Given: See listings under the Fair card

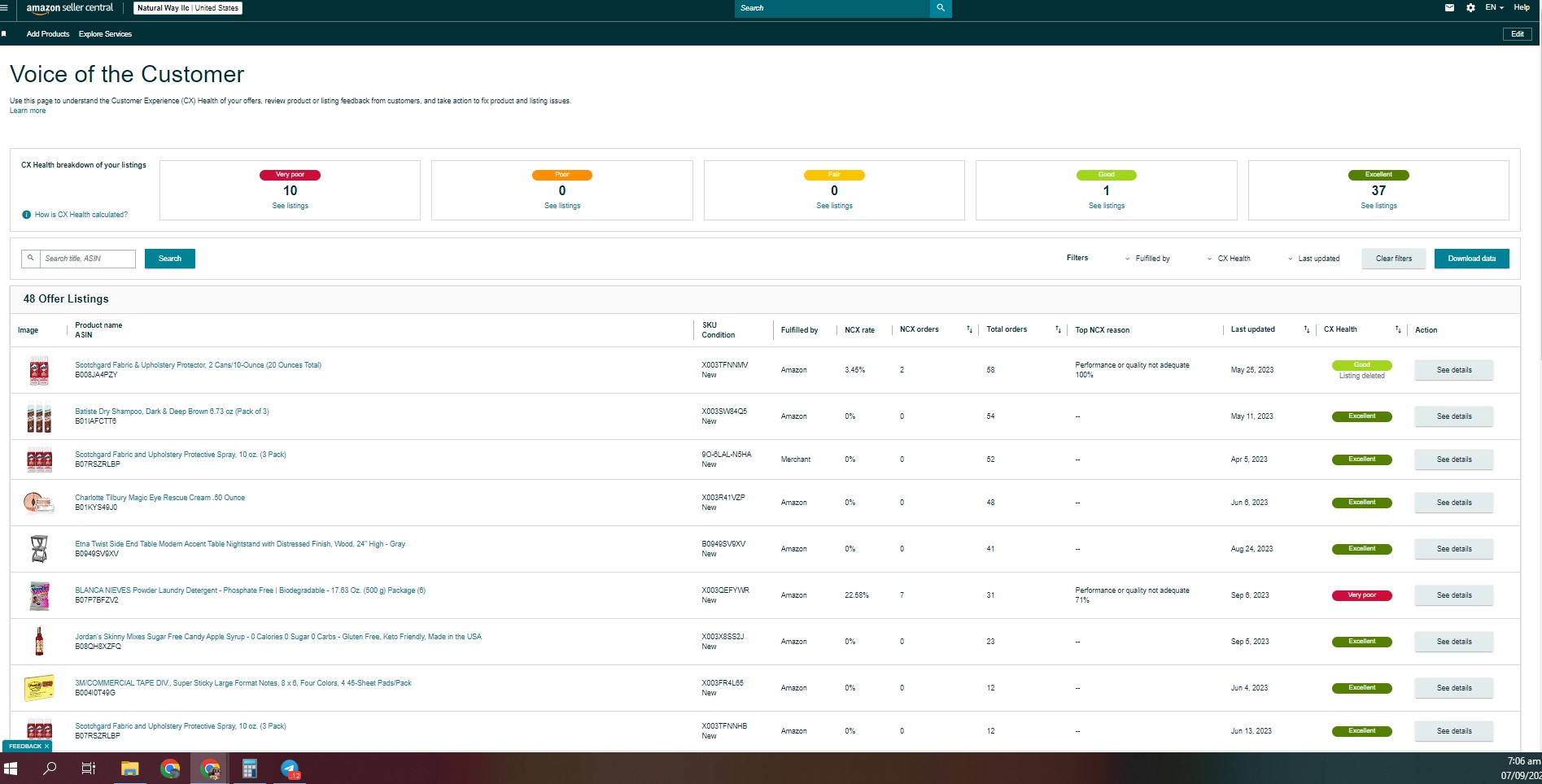Looking at the screenshot, I should (x=835, y=206).
